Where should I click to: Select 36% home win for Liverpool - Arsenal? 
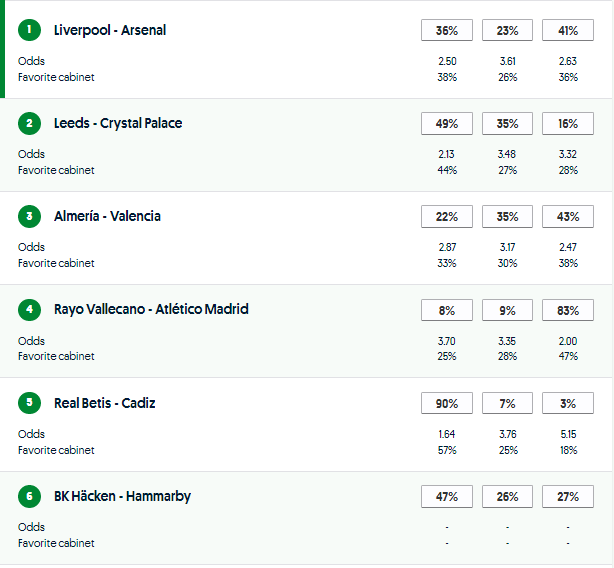447,31
